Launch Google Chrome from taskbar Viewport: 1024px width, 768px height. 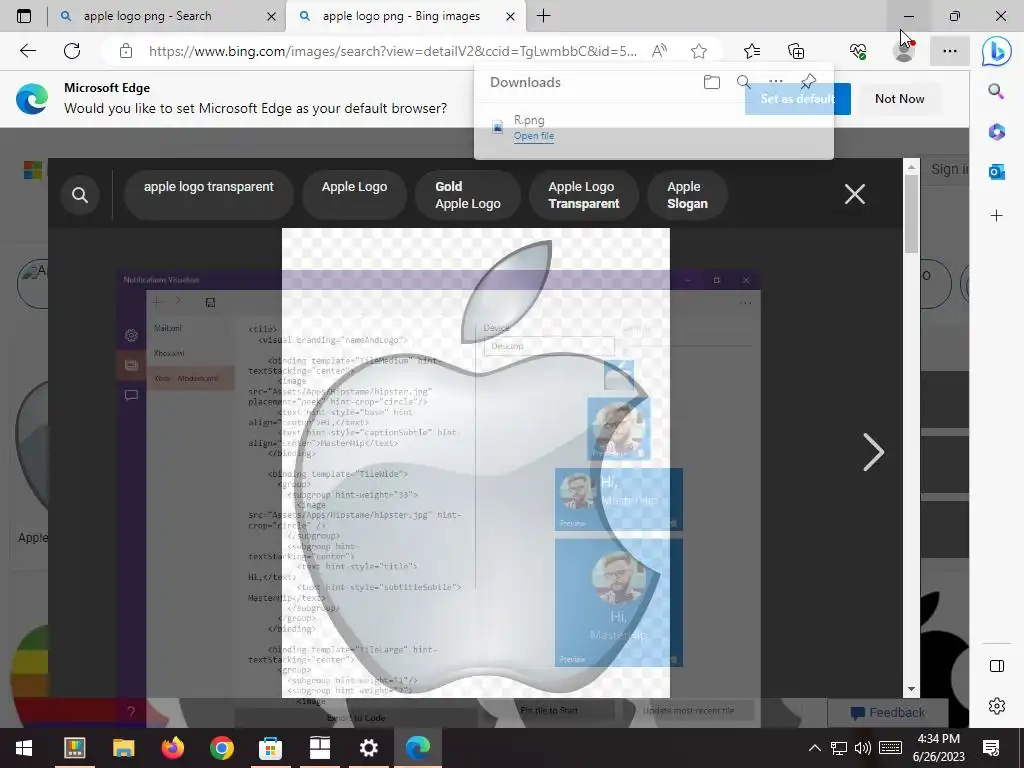221,748
